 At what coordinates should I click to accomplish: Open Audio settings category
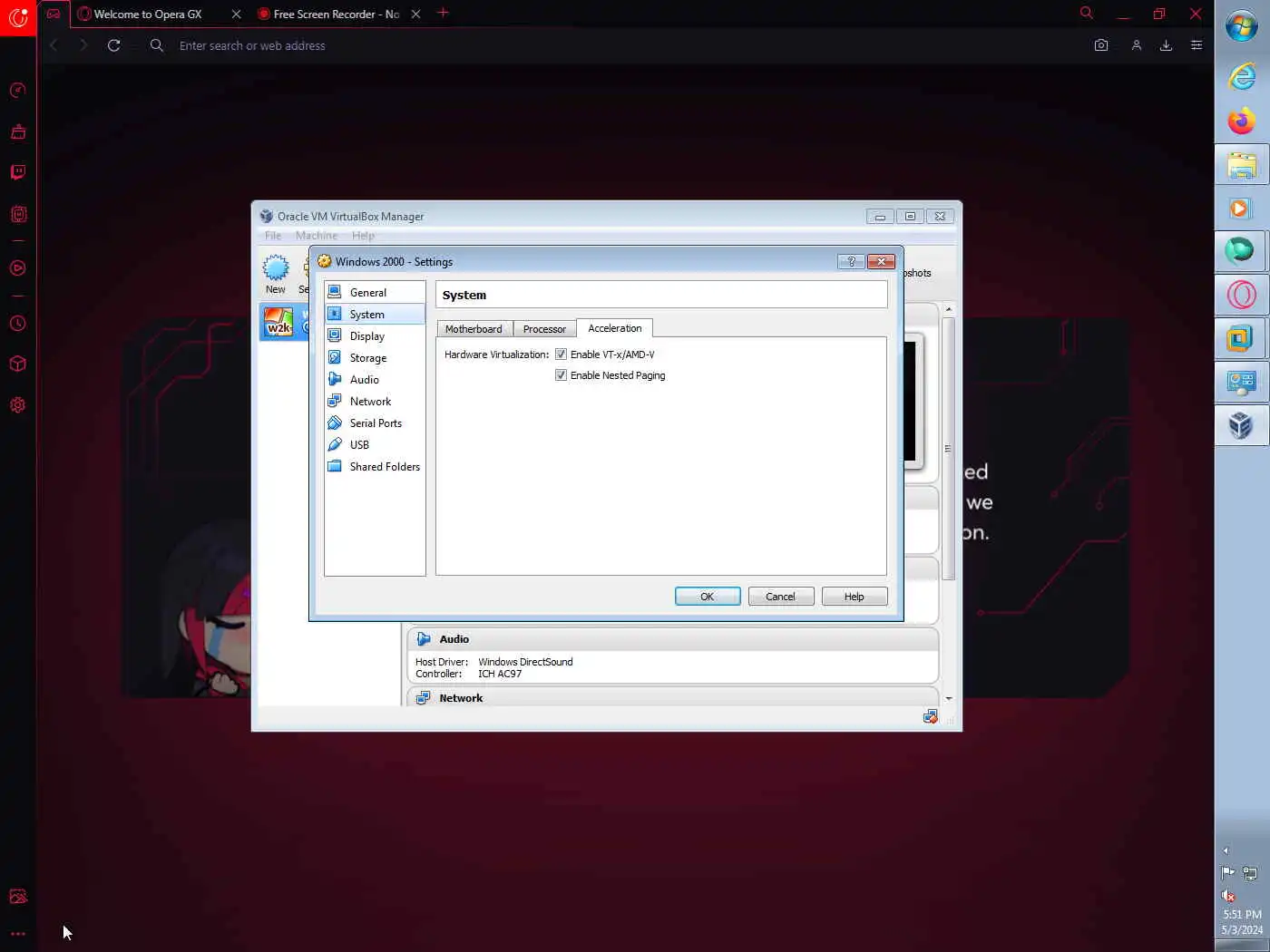[375, 379]
